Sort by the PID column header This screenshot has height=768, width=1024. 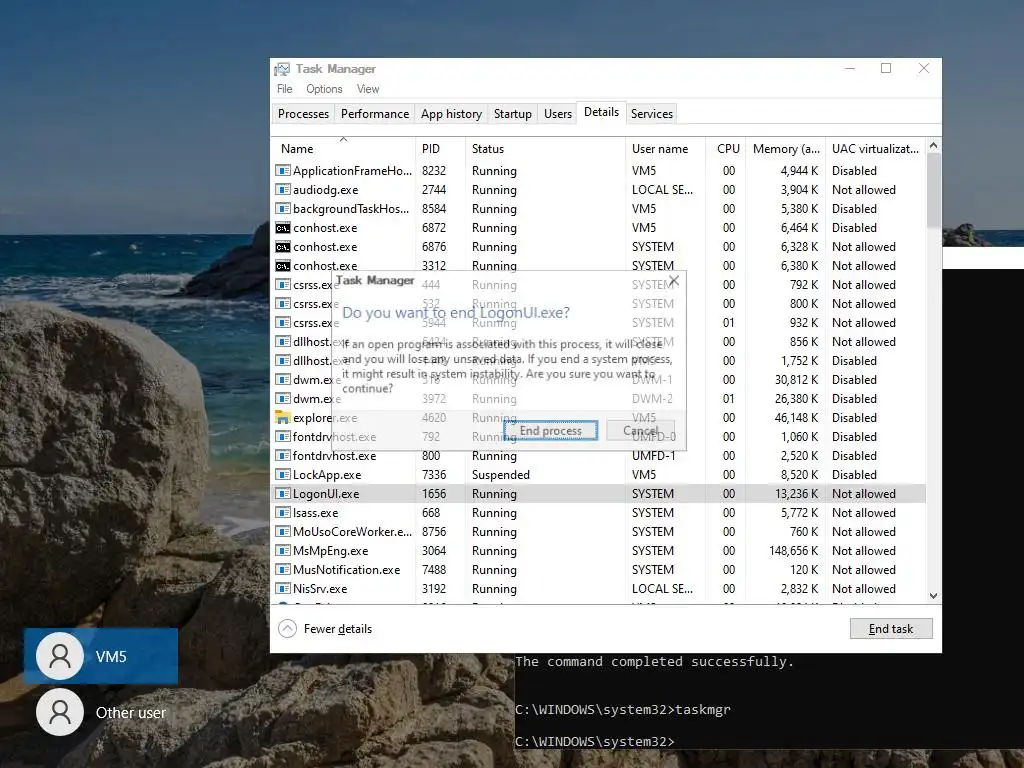click(x=440, y=148)
